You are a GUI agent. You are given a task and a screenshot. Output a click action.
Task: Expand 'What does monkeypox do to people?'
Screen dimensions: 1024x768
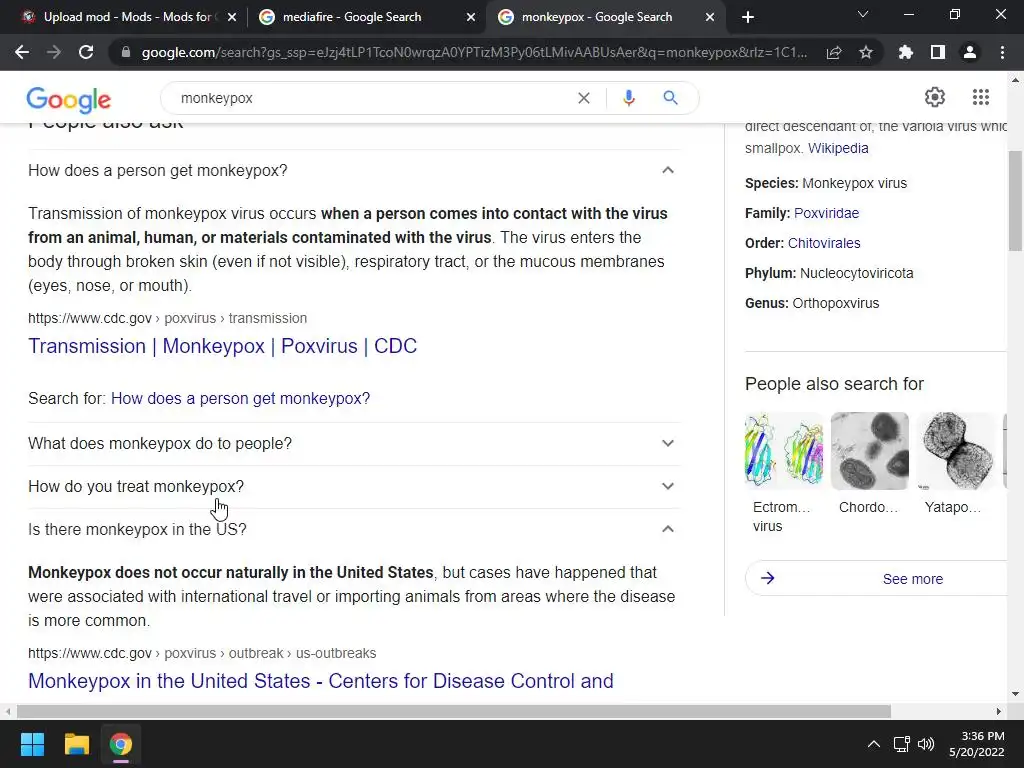coord(354,443)
